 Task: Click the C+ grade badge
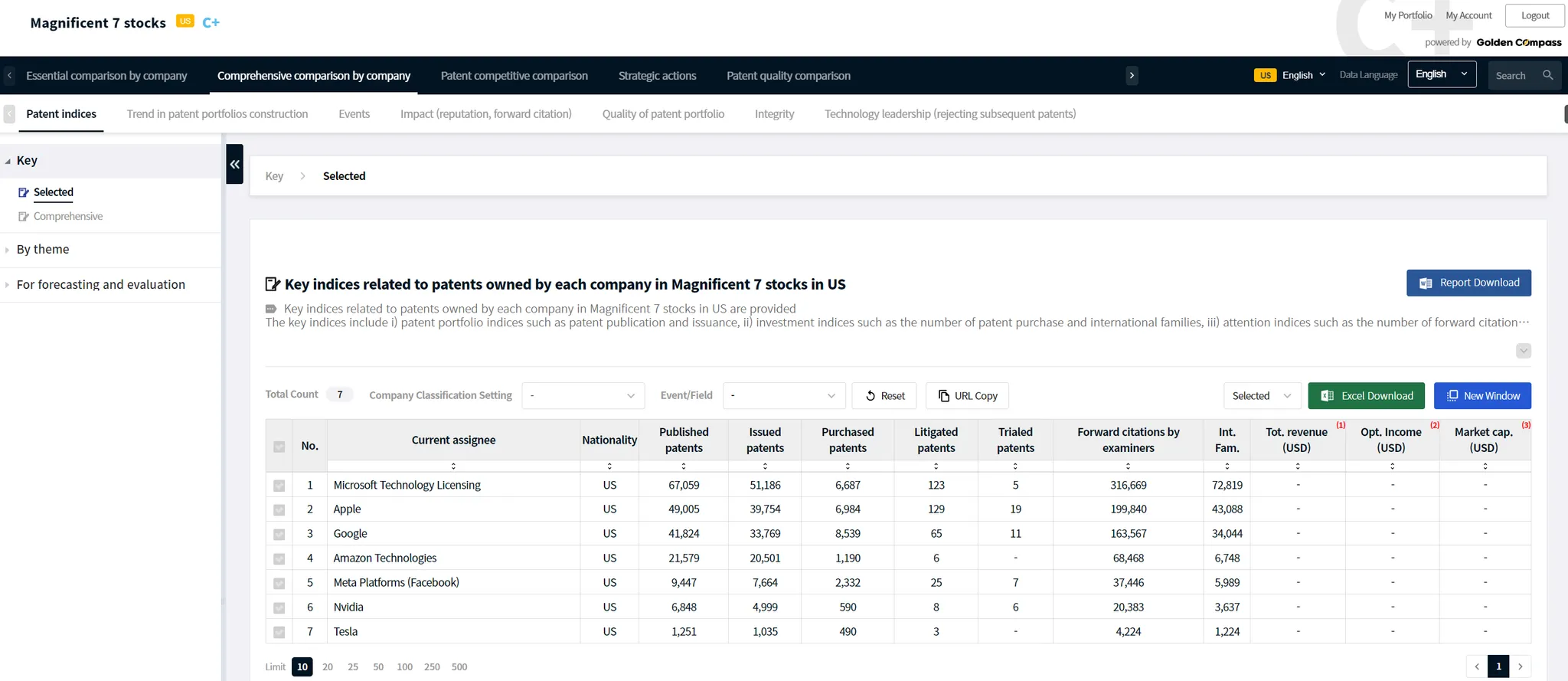[x=211, y=22]
